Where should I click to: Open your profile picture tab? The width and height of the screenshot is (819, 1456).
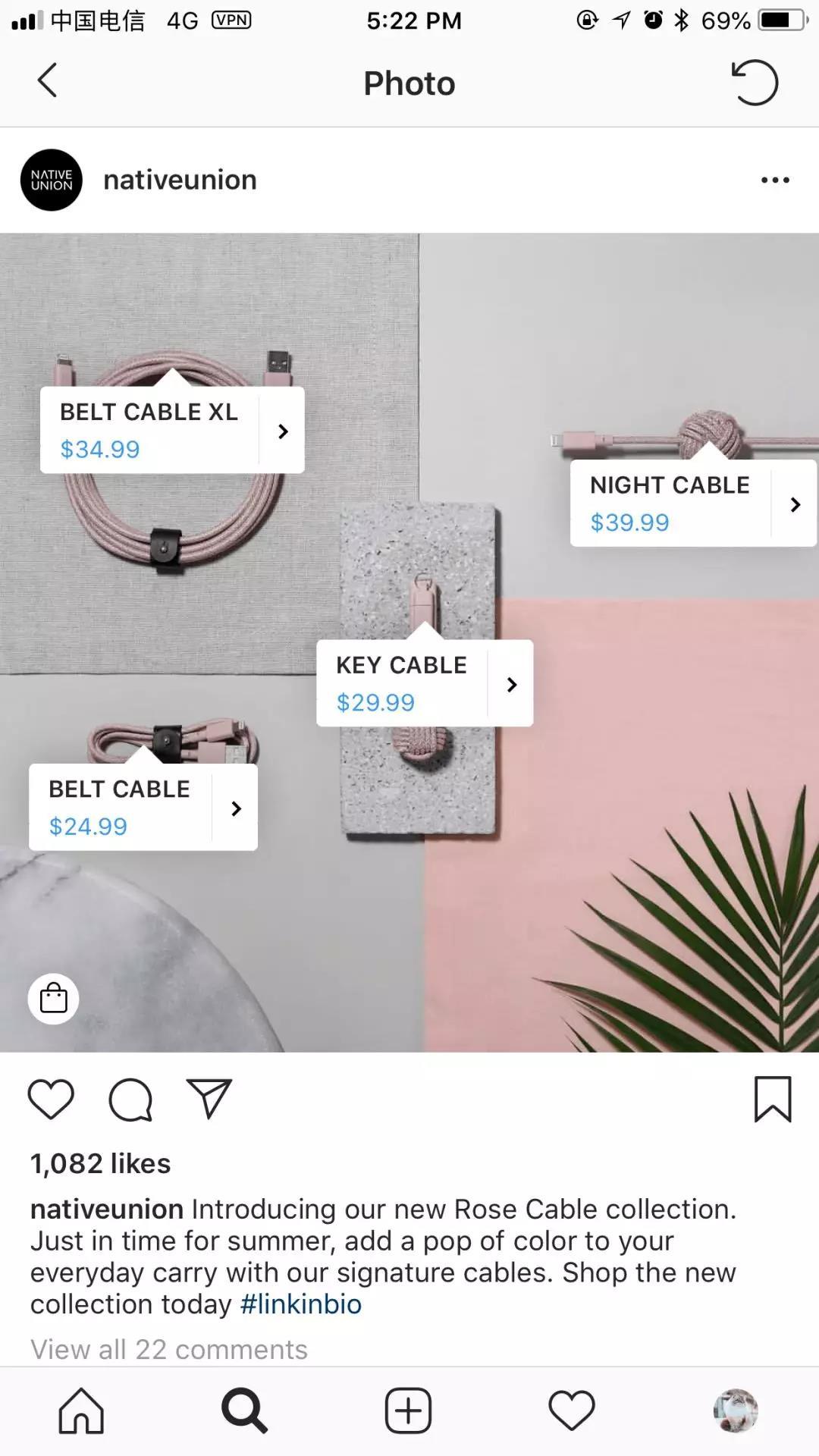[x=736, y=1411]
